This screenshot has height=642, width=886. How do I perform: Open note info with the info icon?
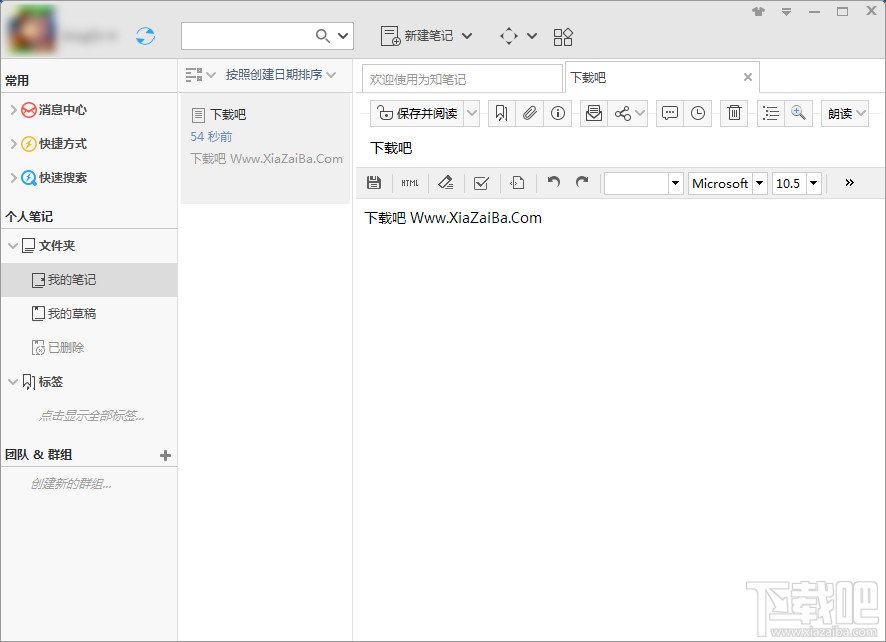(x=557, y=113)
